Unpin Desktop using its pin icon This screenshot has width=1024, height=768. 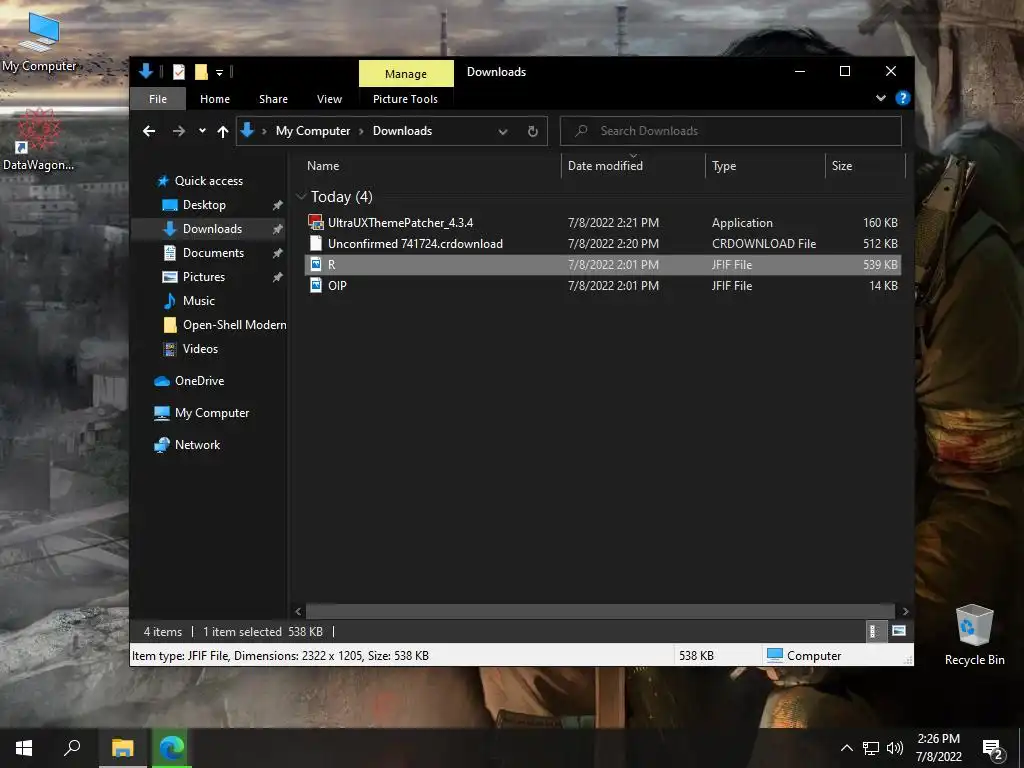pos(278,205)
